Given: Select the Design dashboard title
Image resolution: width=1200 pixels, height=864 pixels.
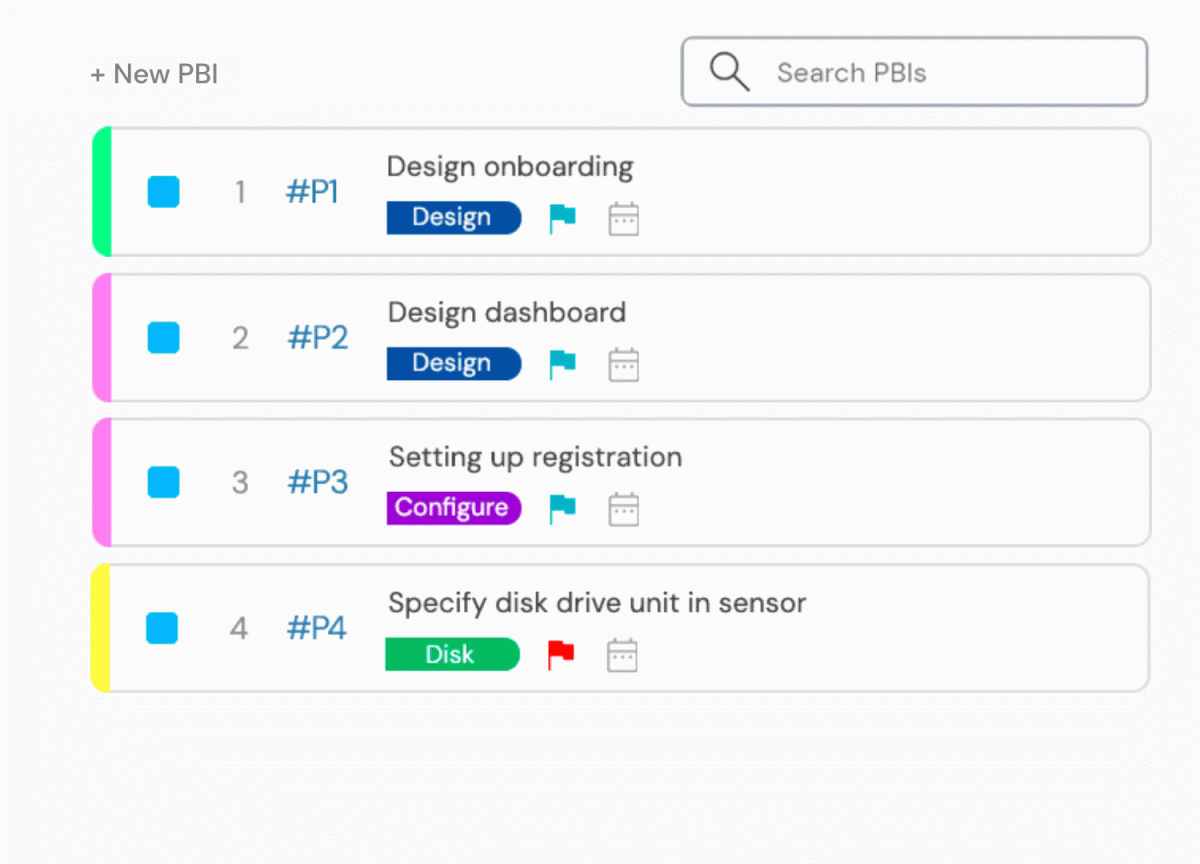Looking at the screenshot, I should point(507,312).
